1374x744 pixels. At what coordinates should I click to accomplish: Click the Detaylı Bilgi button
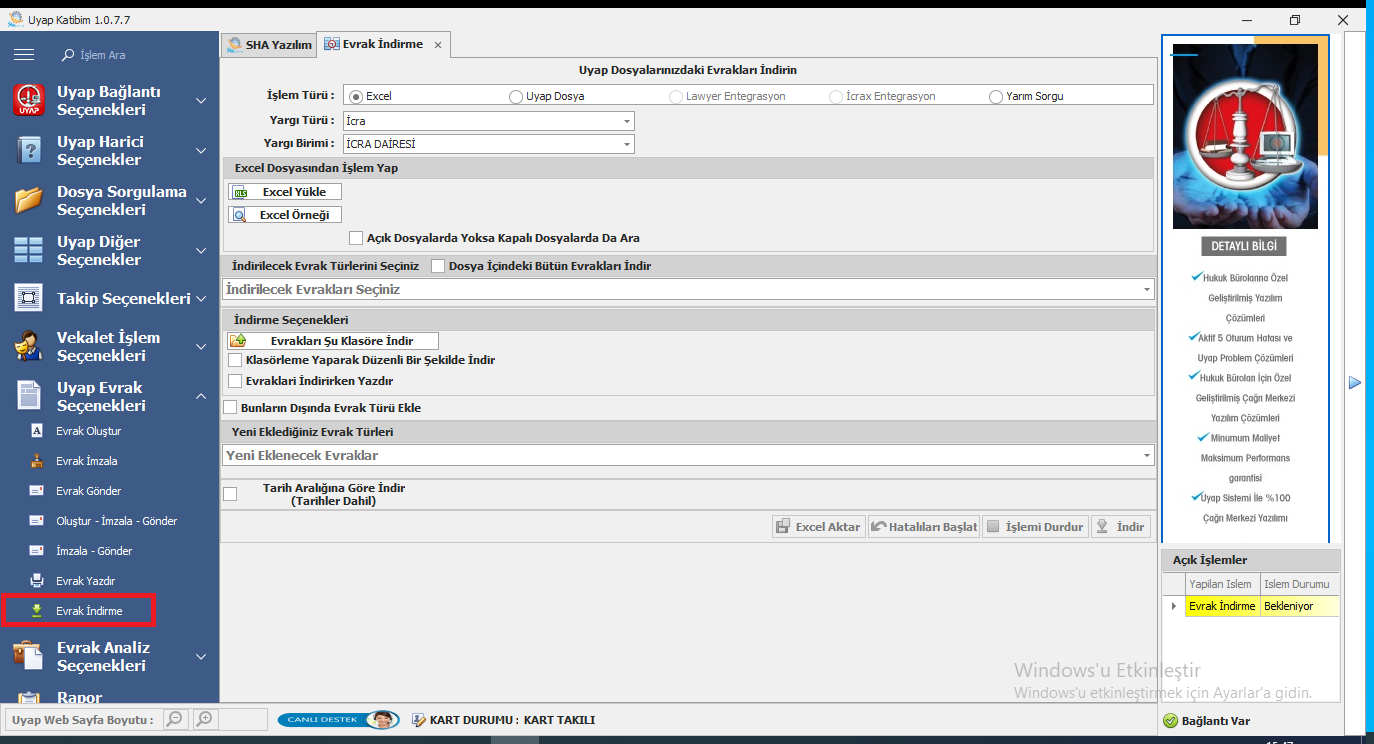point(1244,246)
